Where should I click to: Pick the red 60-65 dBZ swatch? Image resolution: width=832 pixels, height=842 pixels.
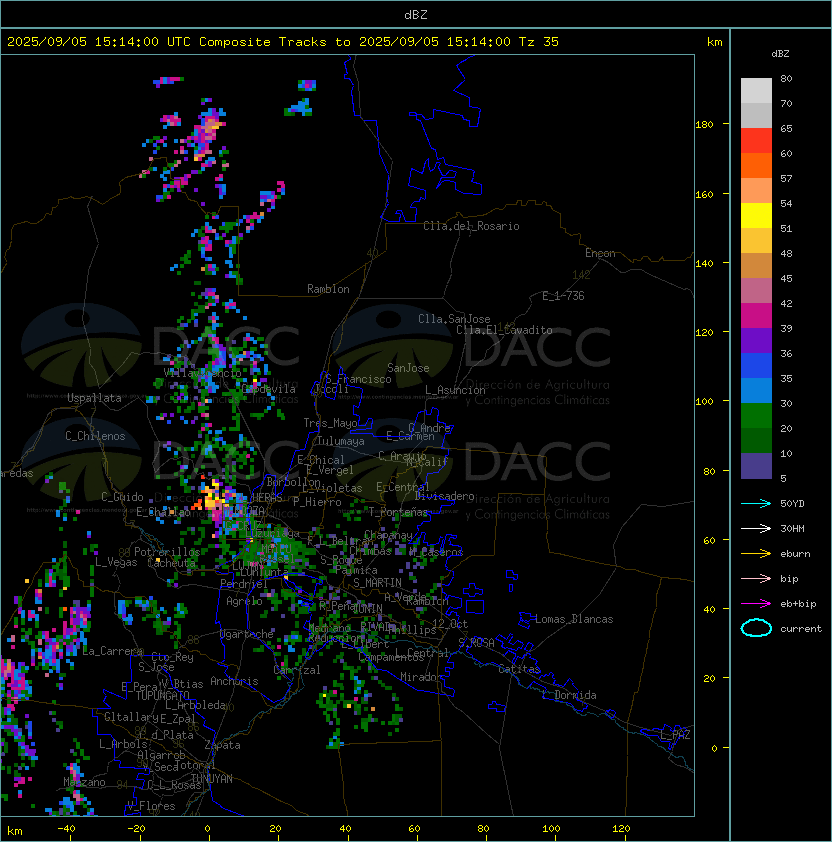pyautogui.click(x=756, y=141)
